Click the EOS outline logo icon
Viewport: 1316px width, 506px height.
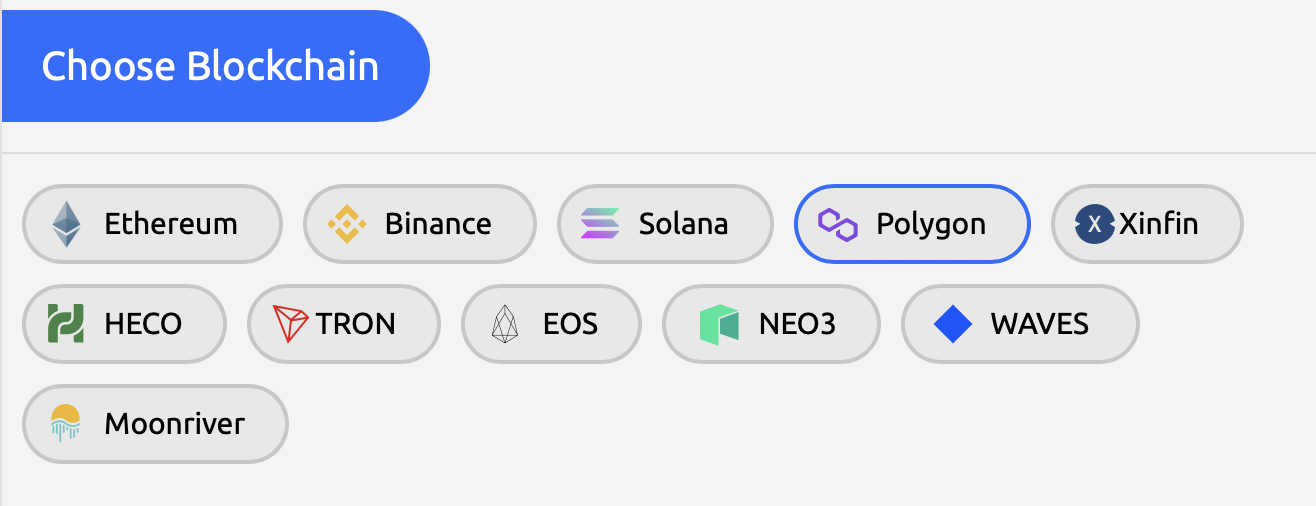[506, 324]
